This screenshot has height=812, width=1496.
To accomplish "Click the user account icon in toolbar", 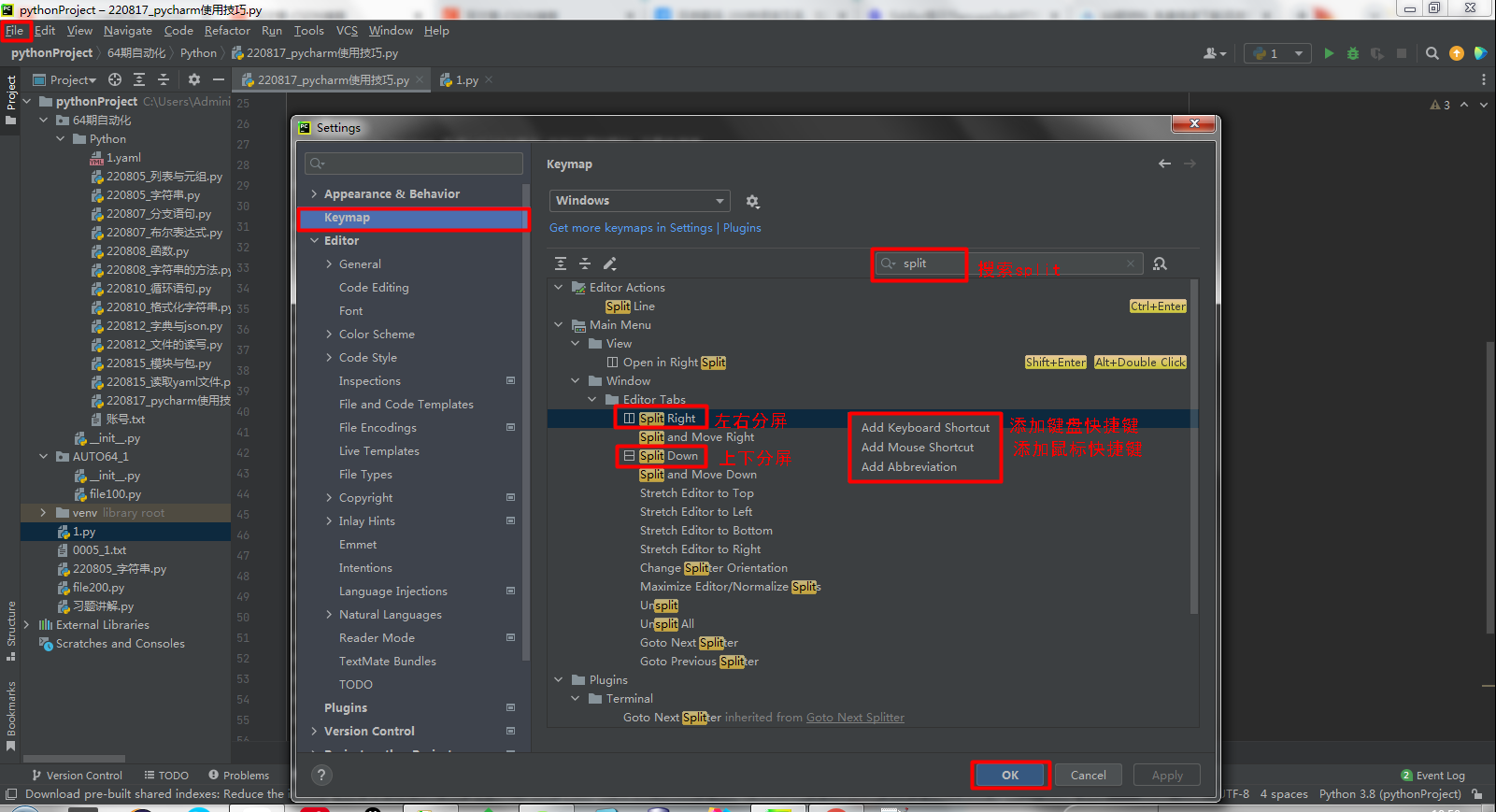I will tap(1215, 53).
